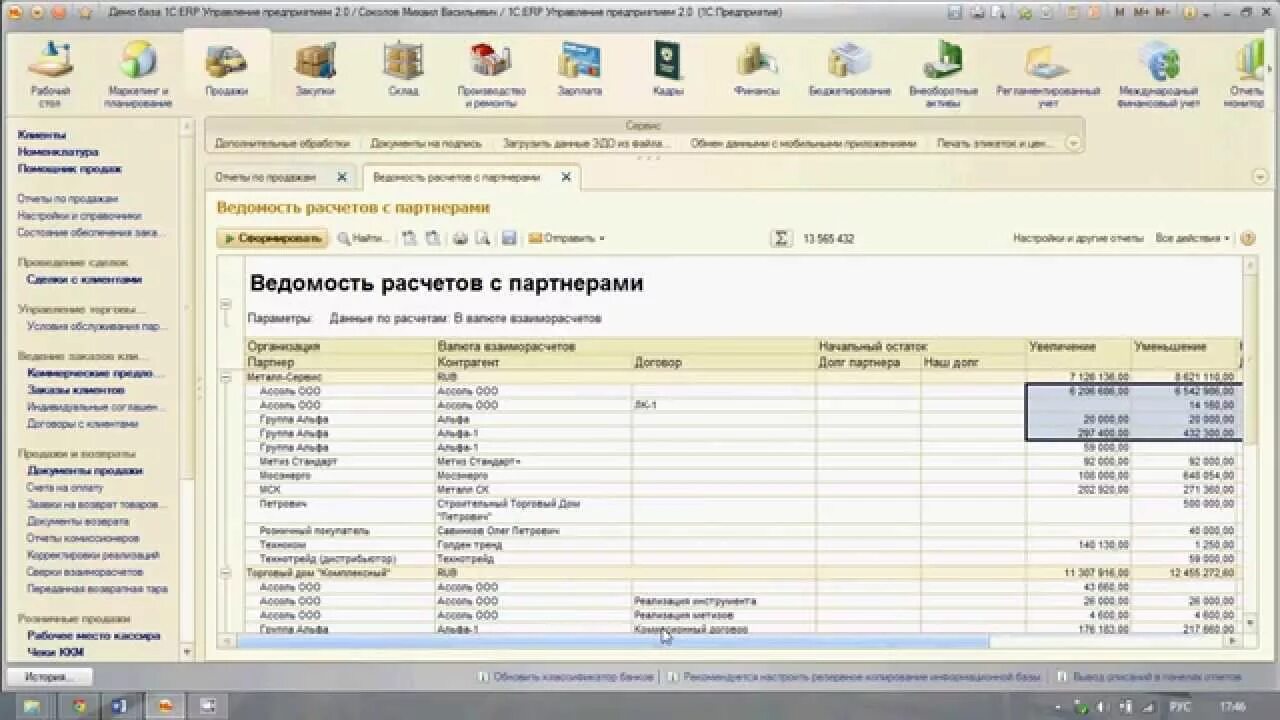Collapse the Металл-Сервис group row
The image size is (1280, 720).
[225, 378]
